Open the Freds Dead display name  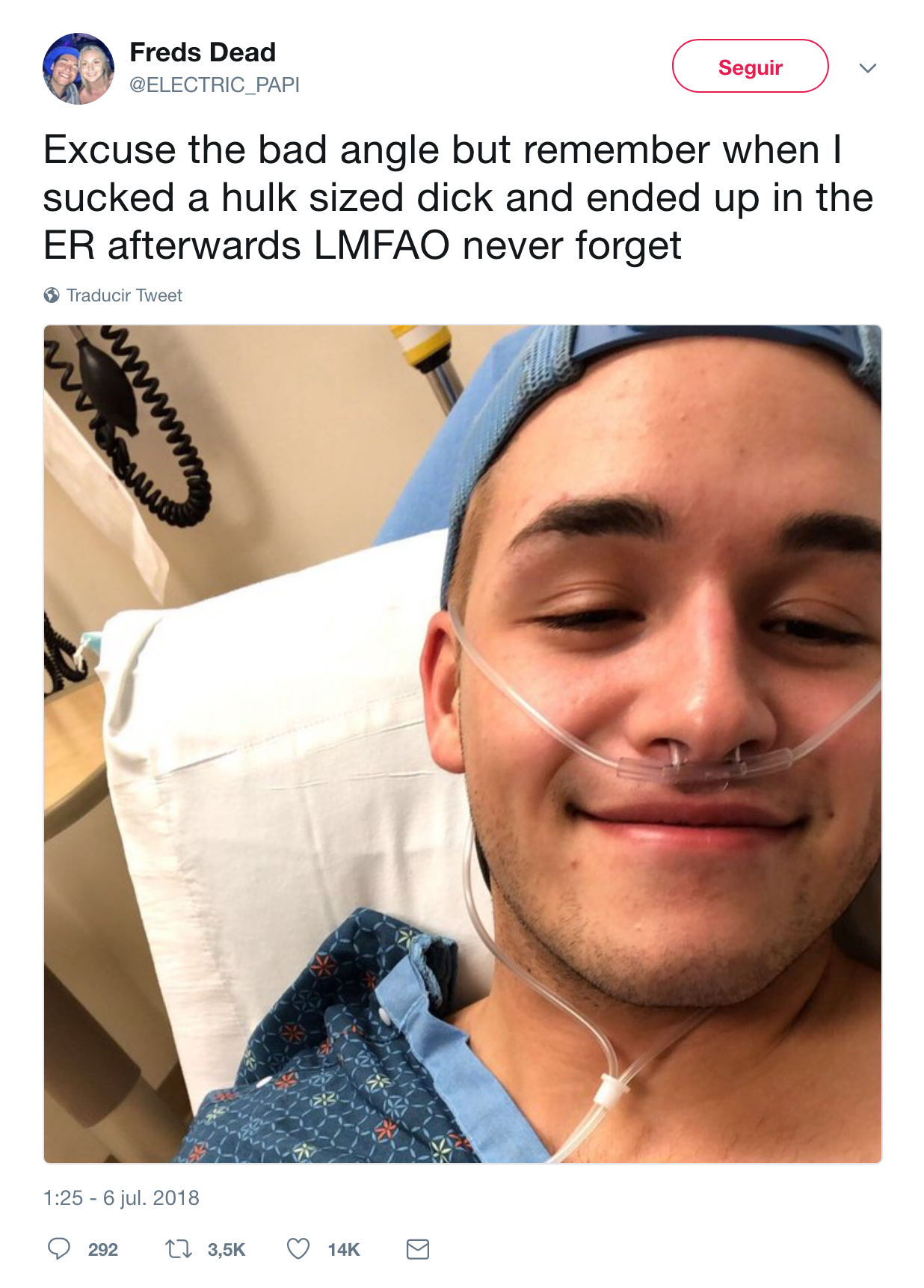203,52
